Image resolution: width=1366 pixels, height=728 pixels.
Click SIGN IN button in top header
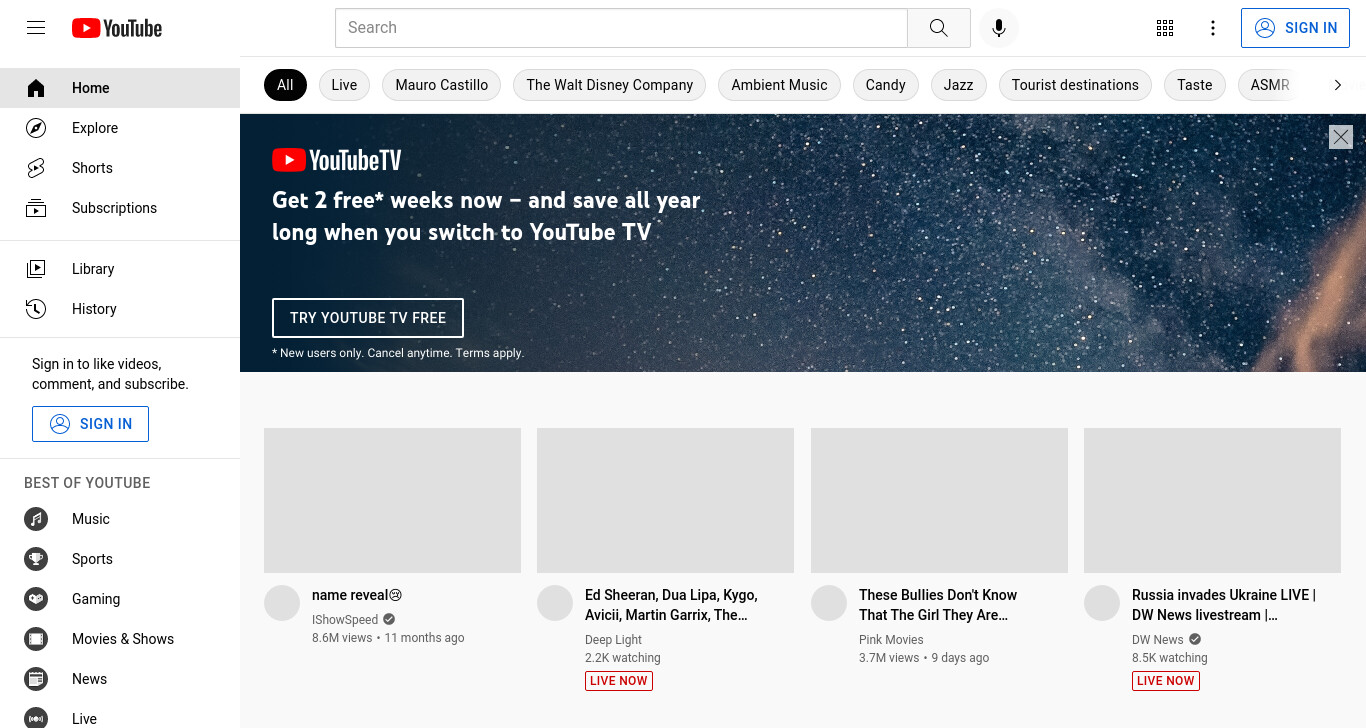tap(1295, 28)
